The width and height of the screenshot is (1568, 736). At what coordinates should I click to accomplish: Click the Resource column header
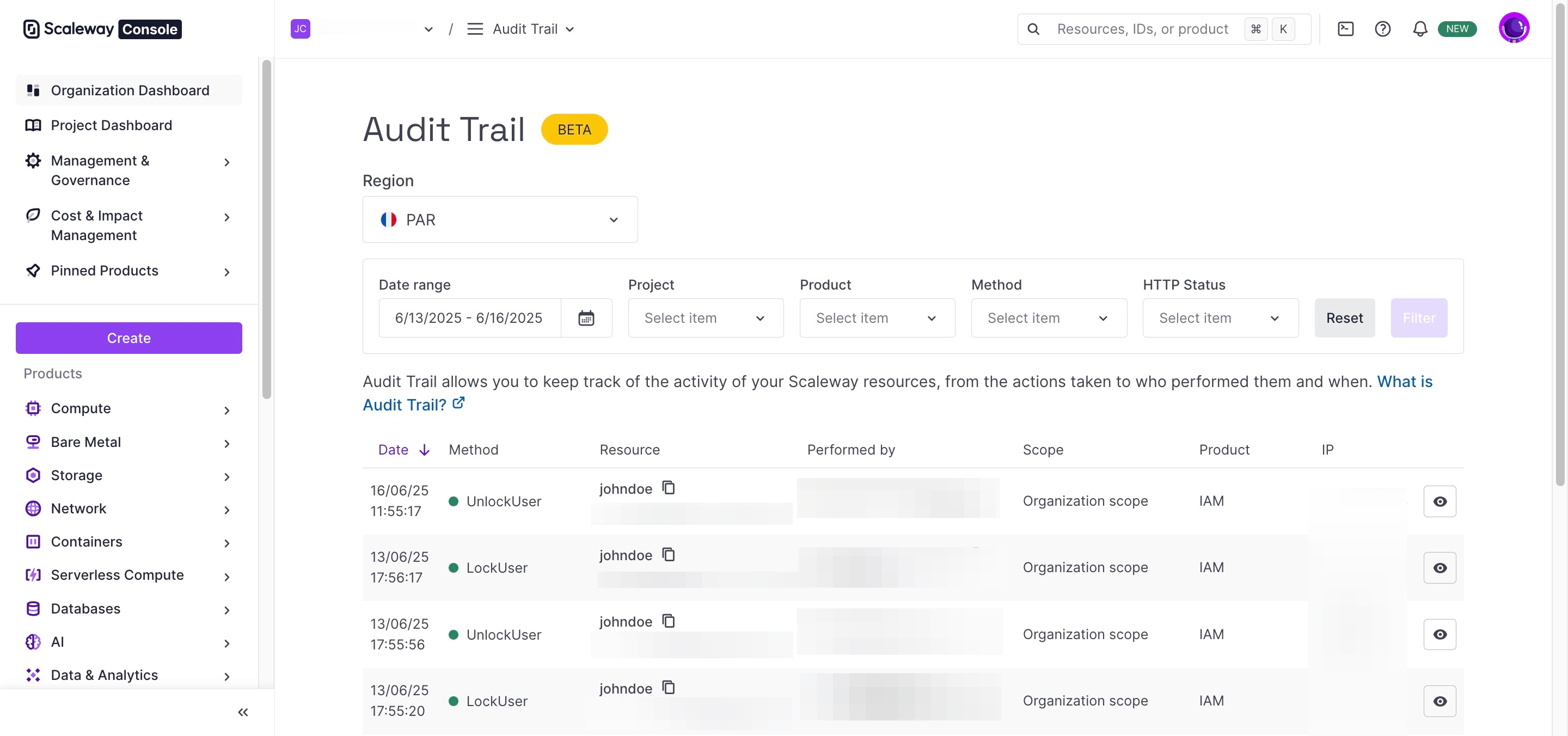tap(629, 450)
